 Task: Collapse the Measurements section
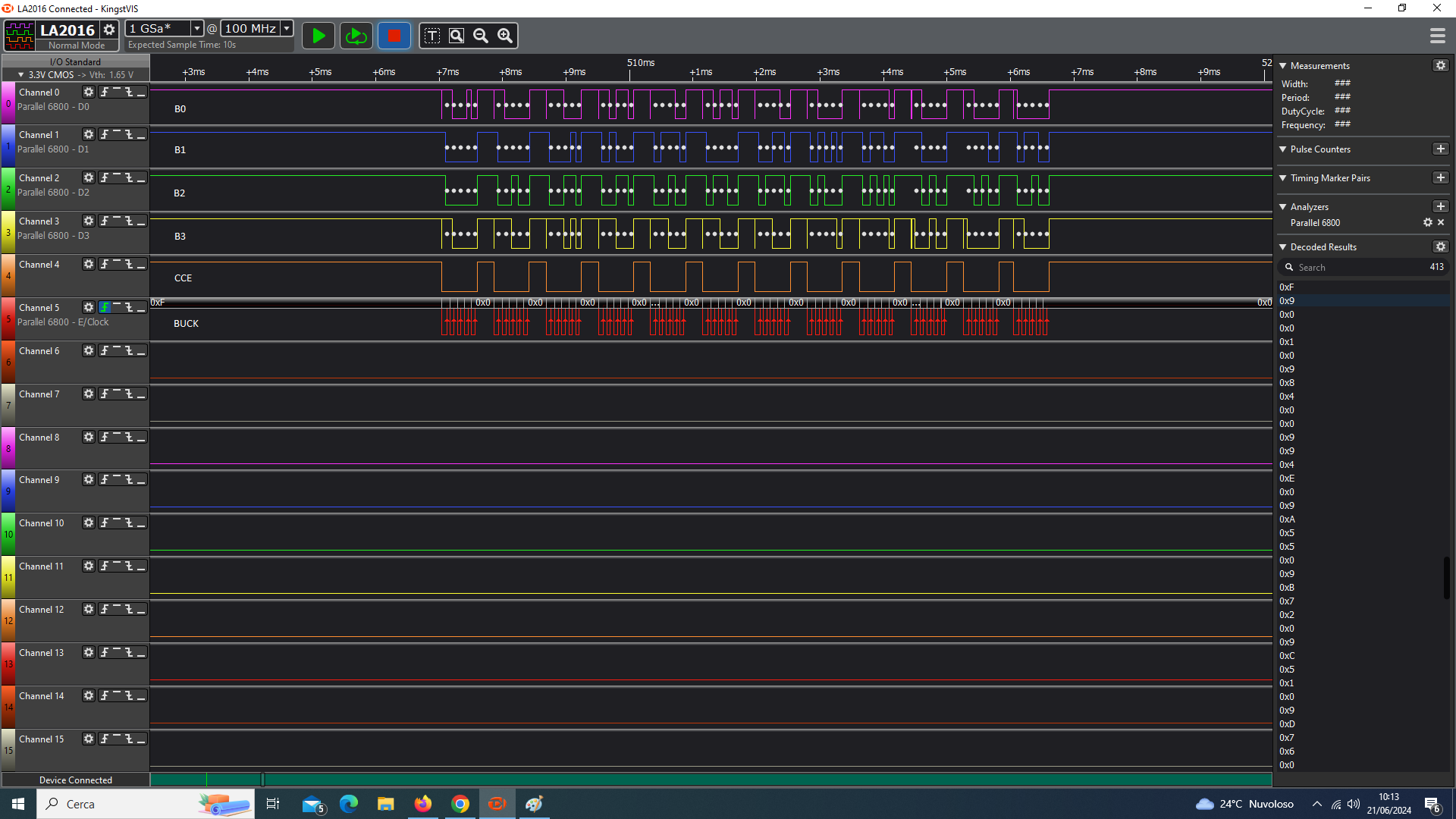click(x=1283, y=66)
